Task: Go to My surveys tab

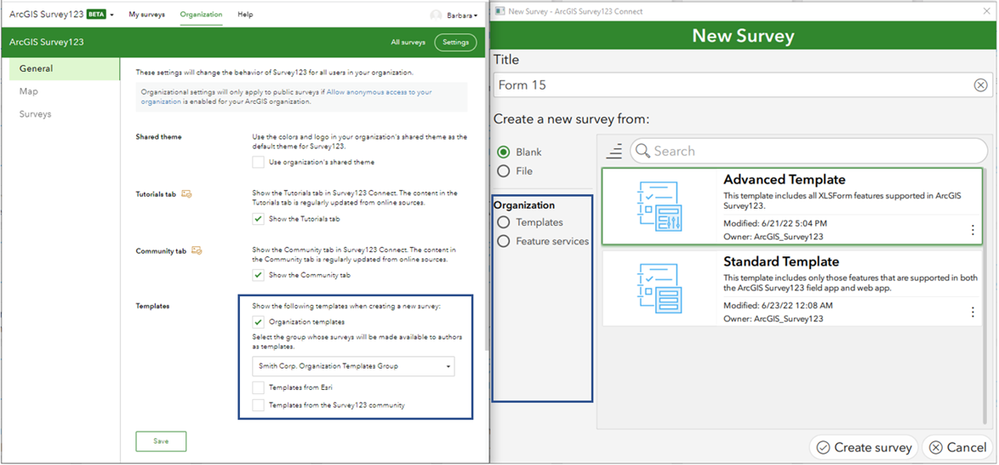Action: pos(147,14)
